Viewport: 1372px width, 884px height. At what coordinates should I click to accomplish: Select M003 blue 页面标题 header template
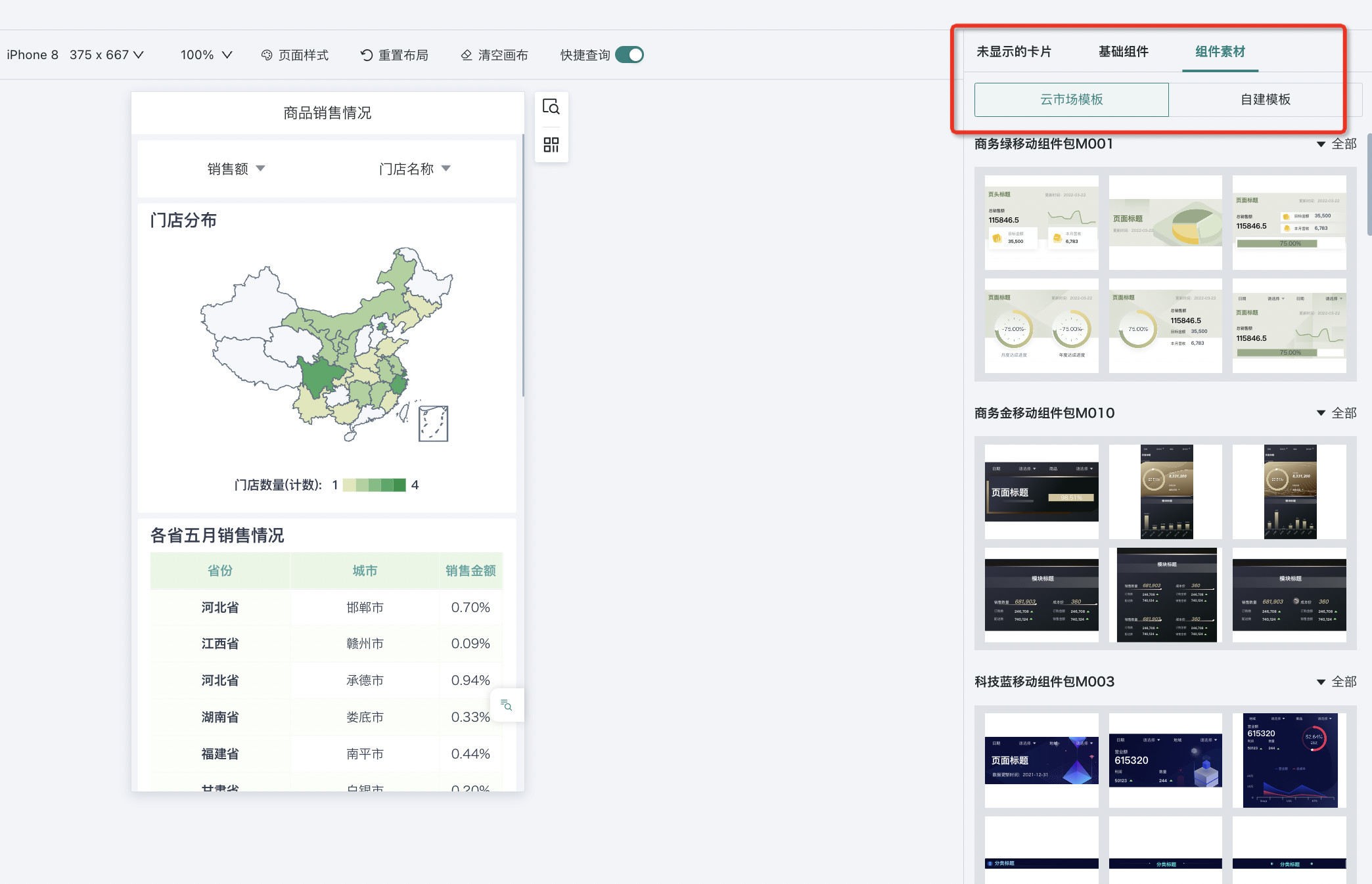pyautogui.click(x=1041, y=761)
